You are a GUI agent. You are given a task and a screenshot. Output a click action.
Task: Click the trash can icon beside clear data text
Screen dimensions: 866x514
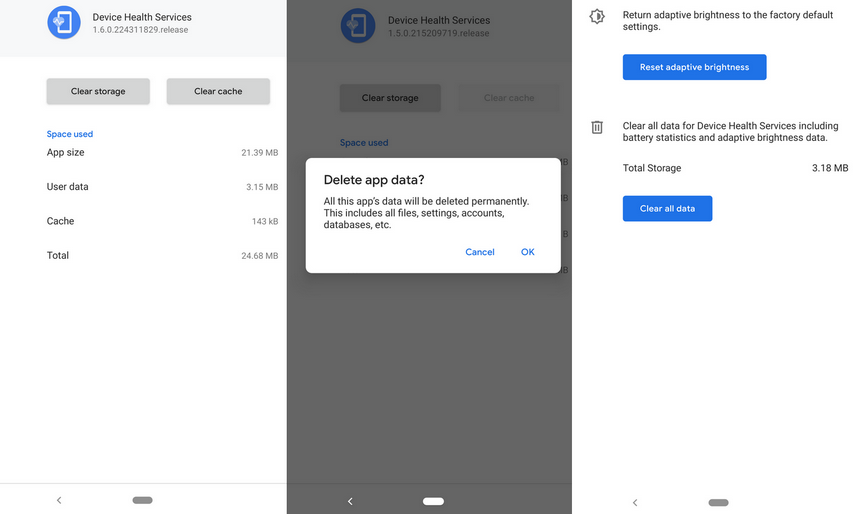[x=597, y=127]
